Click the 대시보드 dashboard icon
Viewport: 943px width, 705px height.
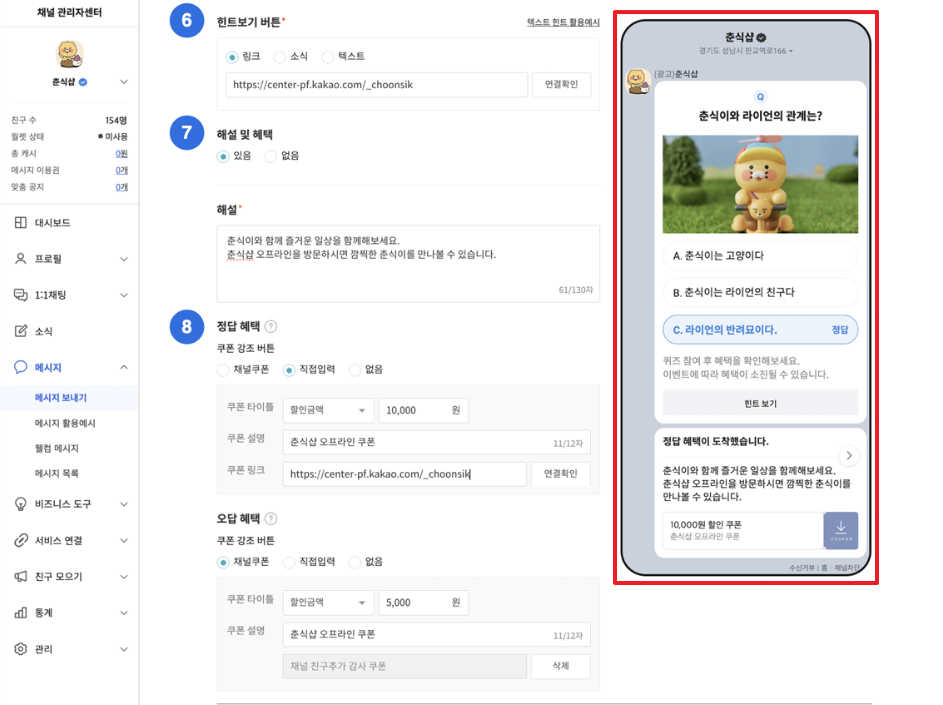coord(20,223)
